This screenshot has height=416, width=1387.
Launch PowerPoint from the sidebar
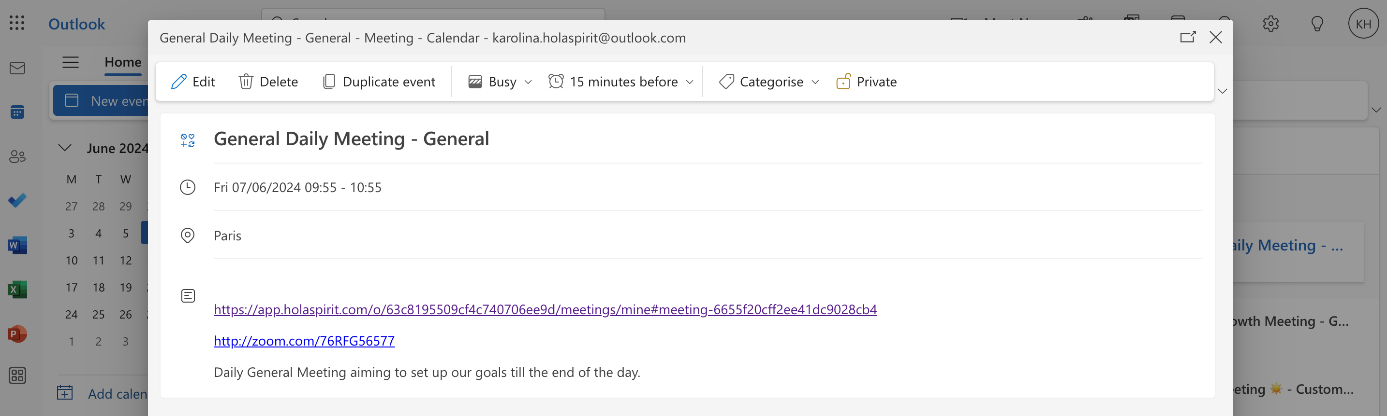pos(17,333)
